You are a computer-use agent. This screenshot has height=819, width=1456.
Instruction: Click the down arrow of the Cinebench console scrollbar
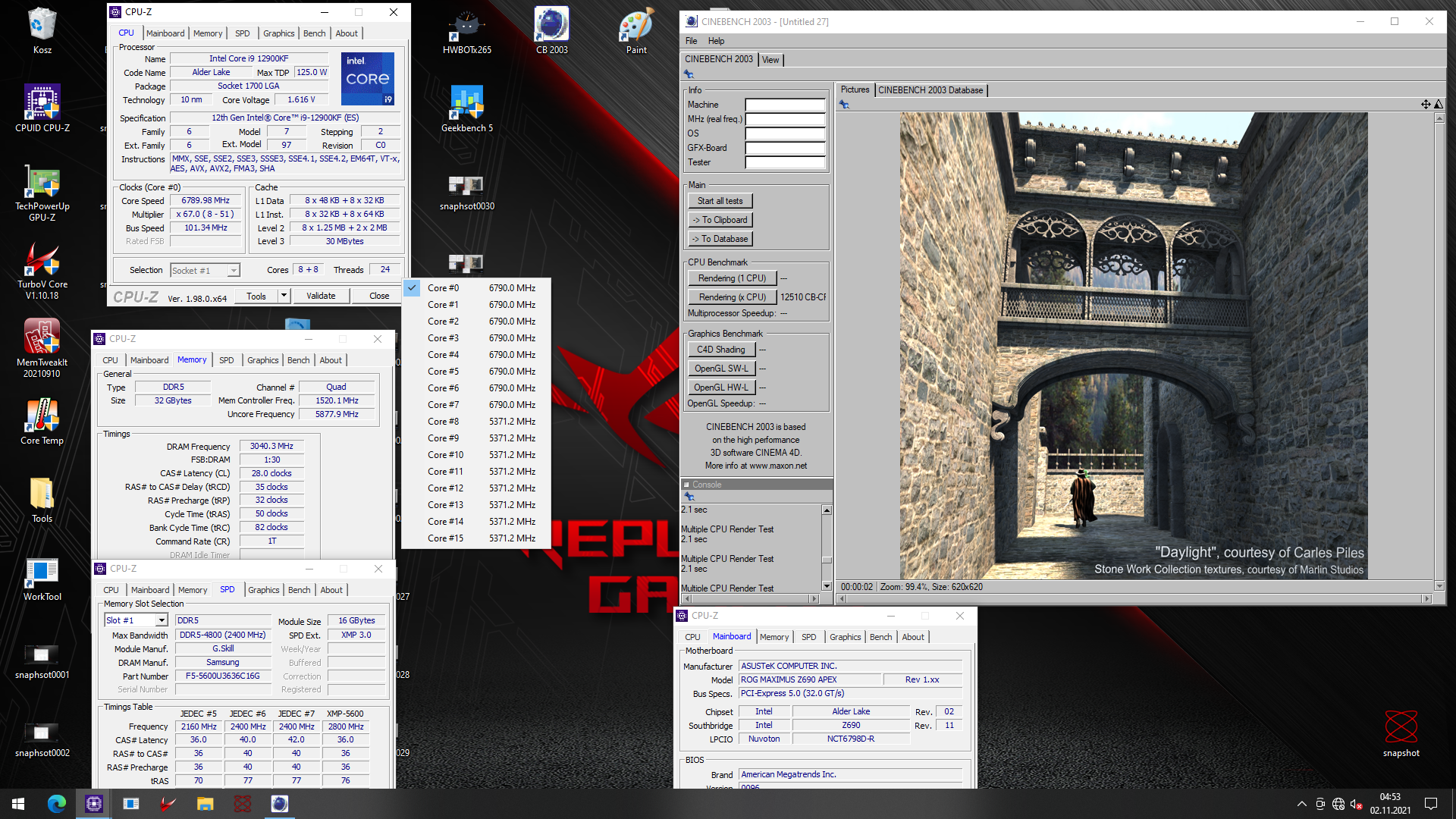coord(827,586)
